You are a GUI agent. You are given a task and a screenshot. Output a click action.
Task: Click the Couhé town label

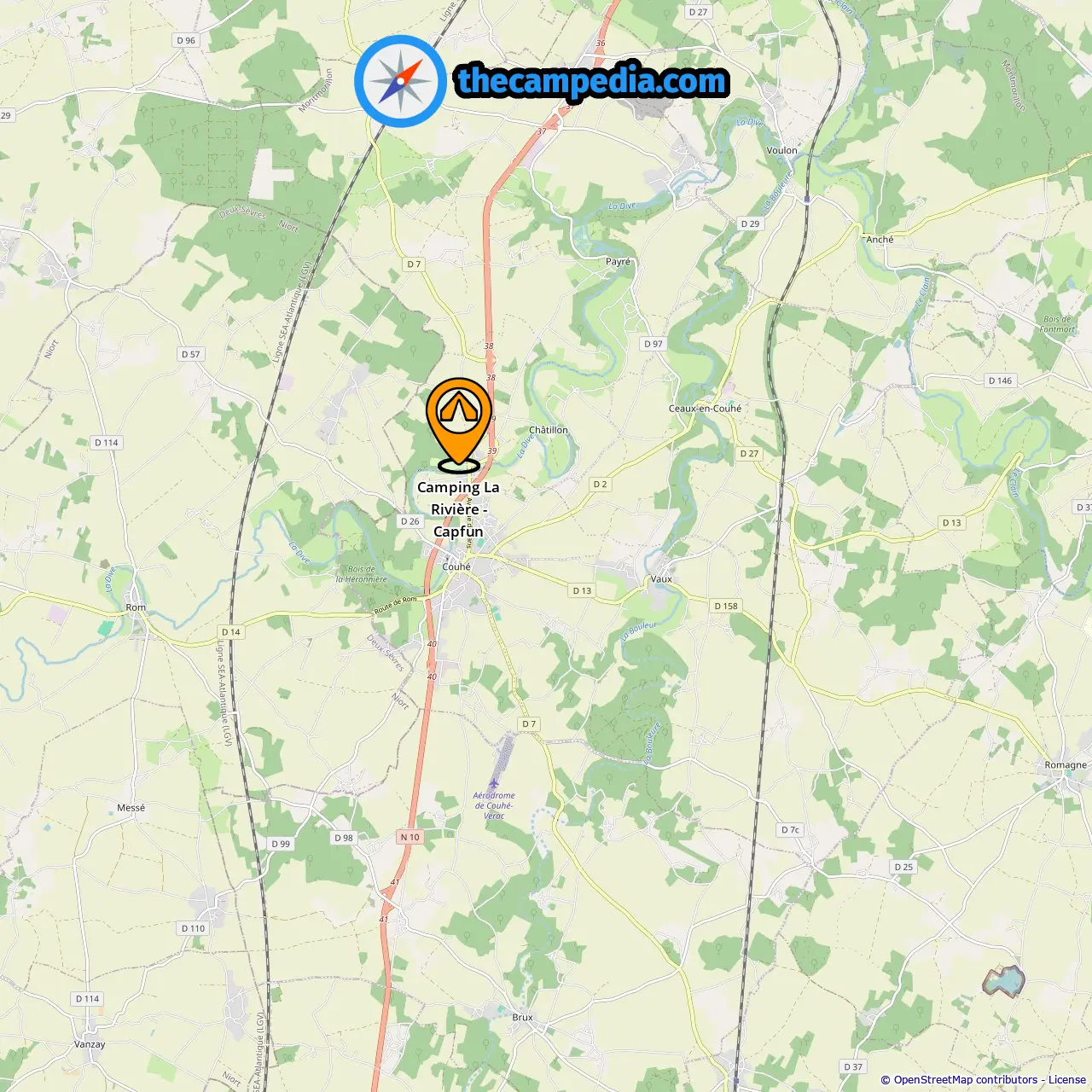(456, 566)
